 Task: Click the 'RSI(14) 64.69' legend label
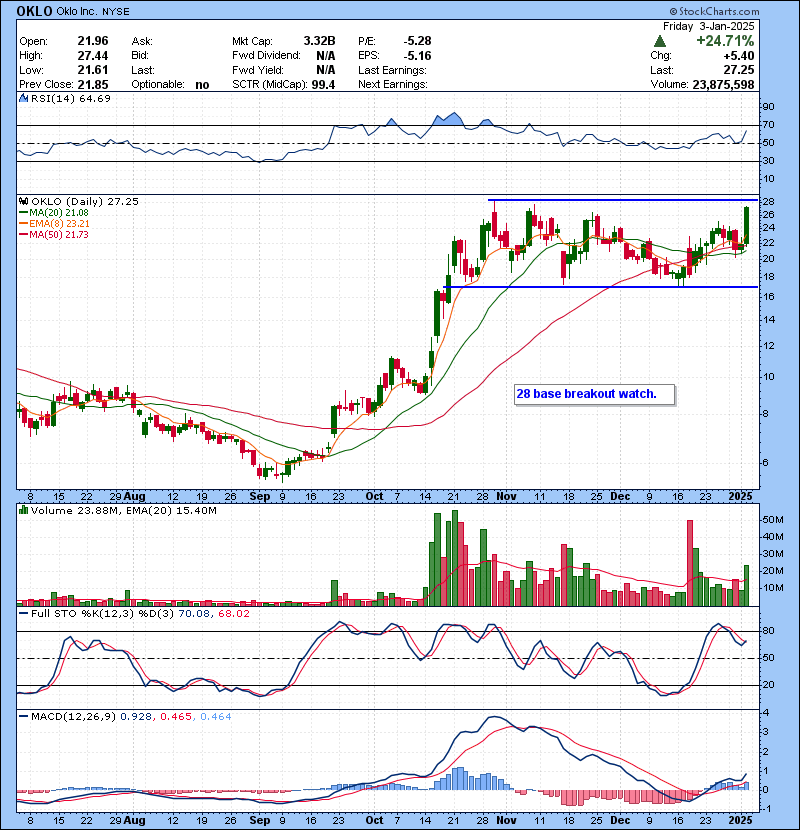pyautogui.click(x=71, y=98)
